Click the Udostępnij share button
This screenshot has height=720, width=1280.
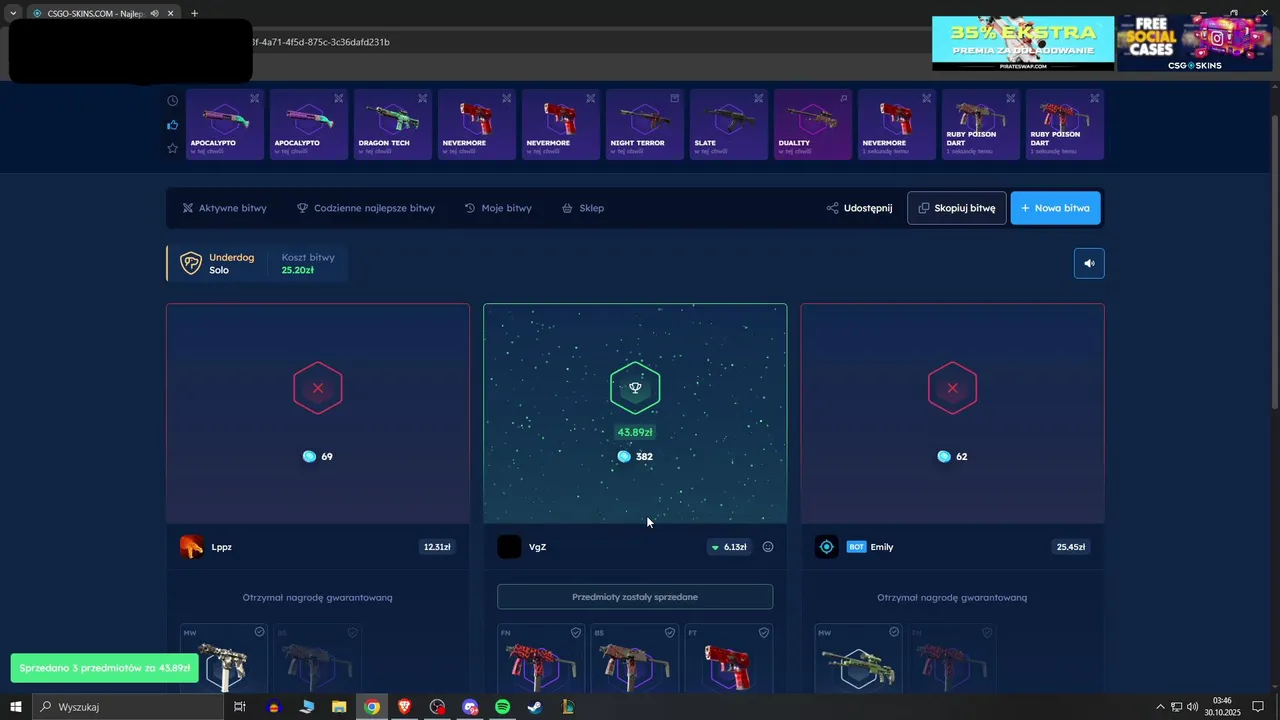click(859, 208)
